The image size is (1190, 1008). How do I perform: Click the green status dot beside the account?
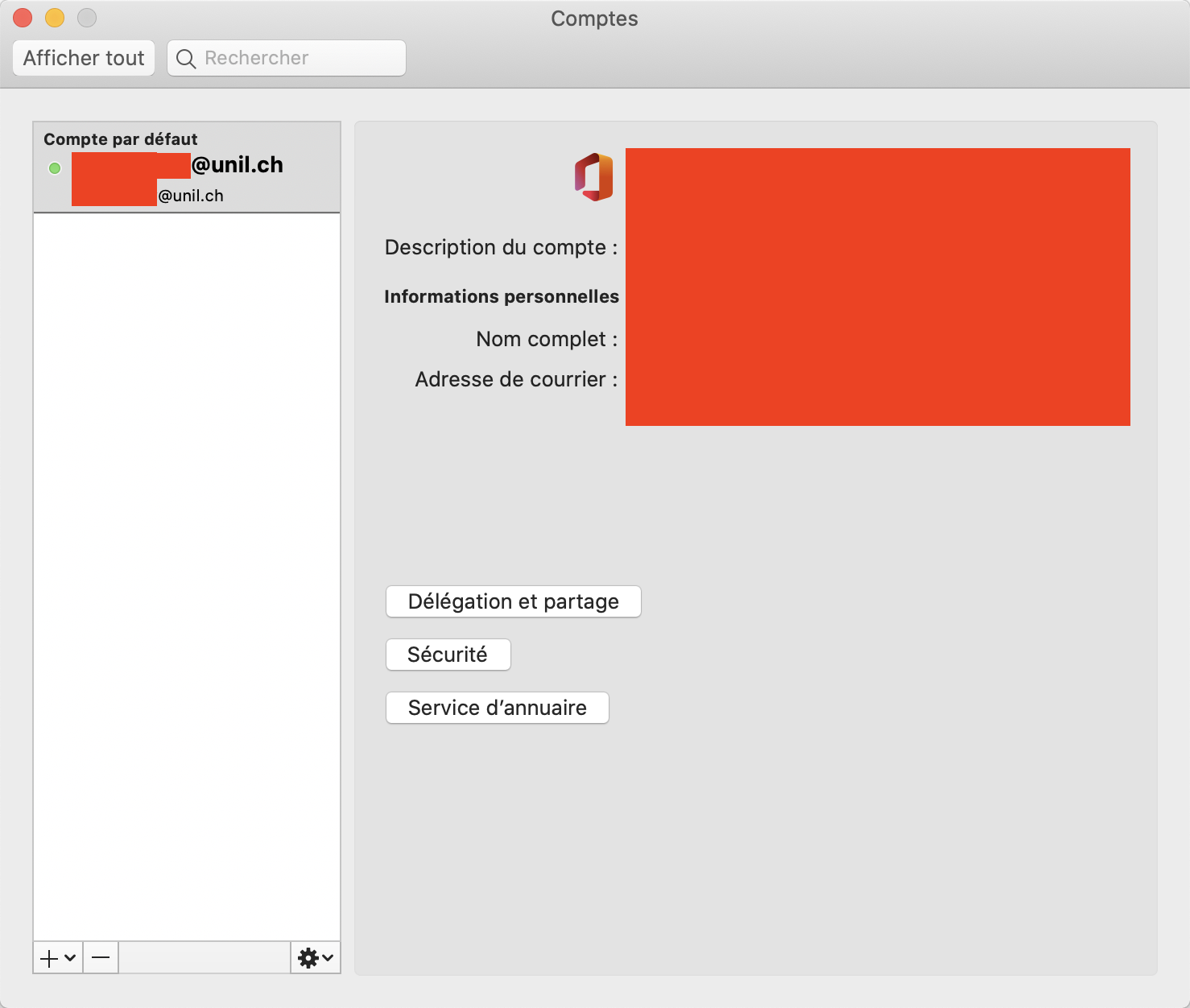tap(55, 168)
